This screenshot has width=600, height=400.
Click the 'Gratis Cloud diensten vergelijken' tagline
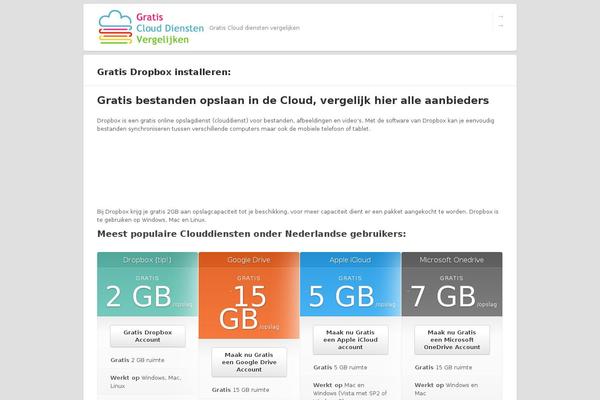click(254, 28)
